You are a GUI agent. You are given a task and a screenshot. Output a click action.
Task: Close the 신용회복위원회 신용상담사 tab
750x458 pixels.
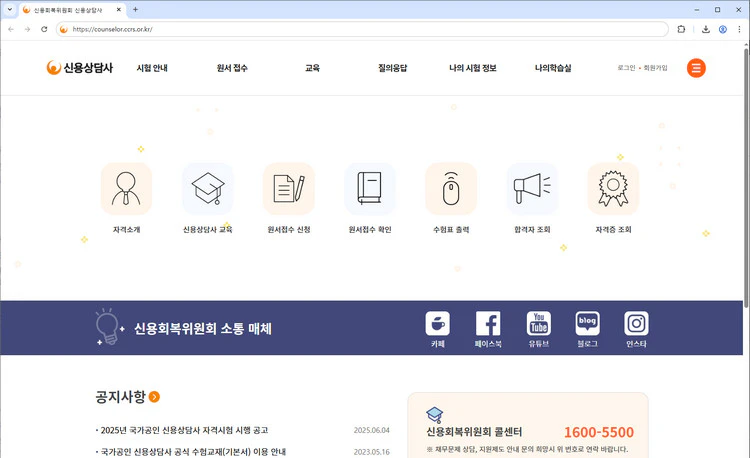[x=119, y=10]
